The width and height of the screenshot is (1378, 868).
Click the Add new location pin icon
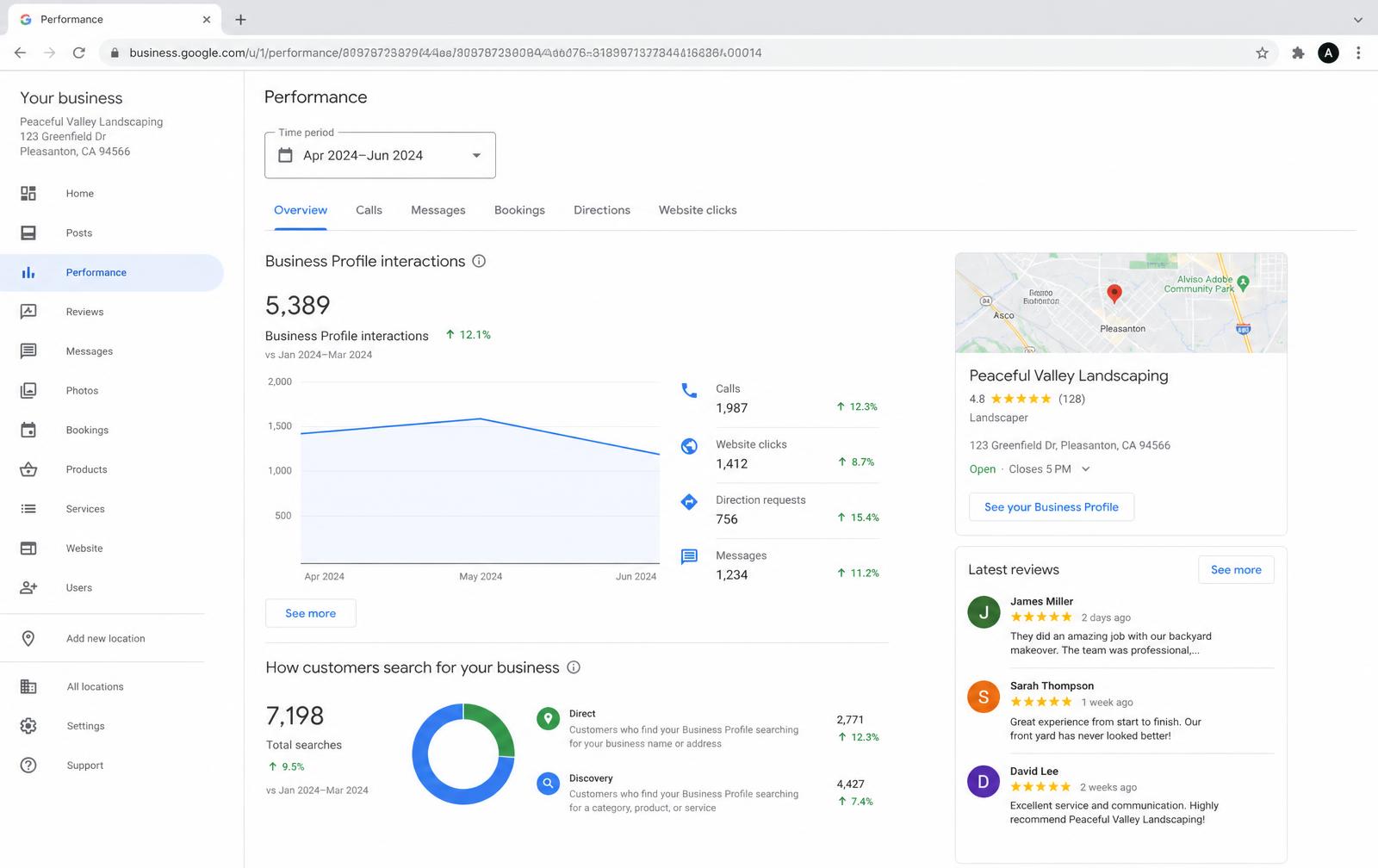point(28,639)
